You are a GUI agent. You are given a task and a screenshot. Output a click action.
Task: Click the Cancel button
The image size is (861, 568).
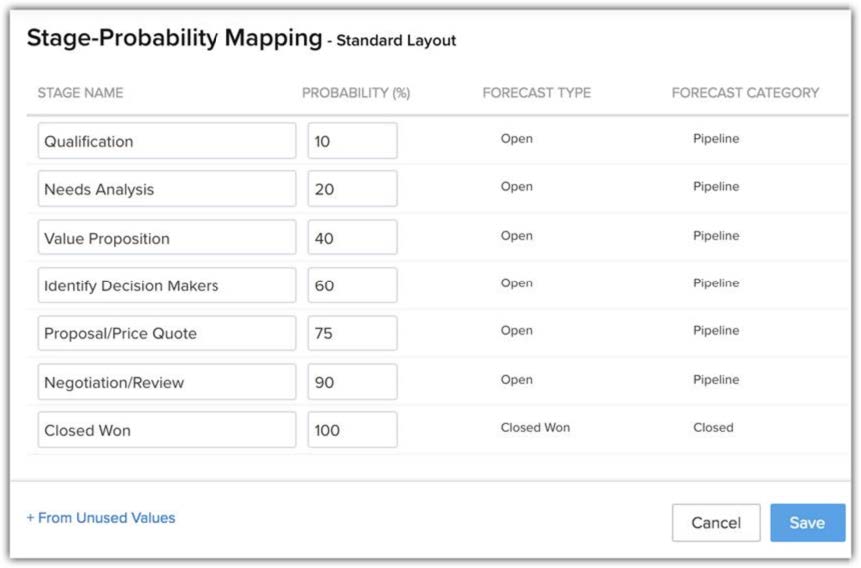click(x=716, y=522)
